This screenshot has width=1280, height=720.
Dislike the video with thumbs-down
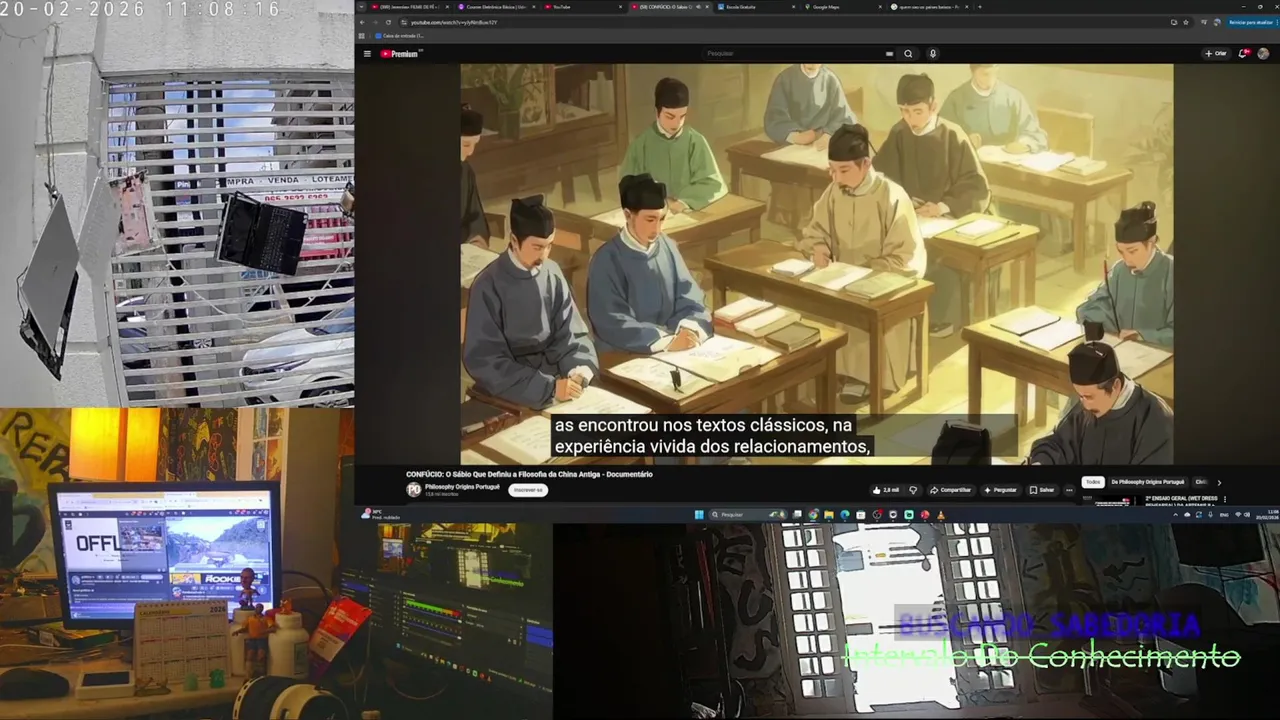point(912,490)
